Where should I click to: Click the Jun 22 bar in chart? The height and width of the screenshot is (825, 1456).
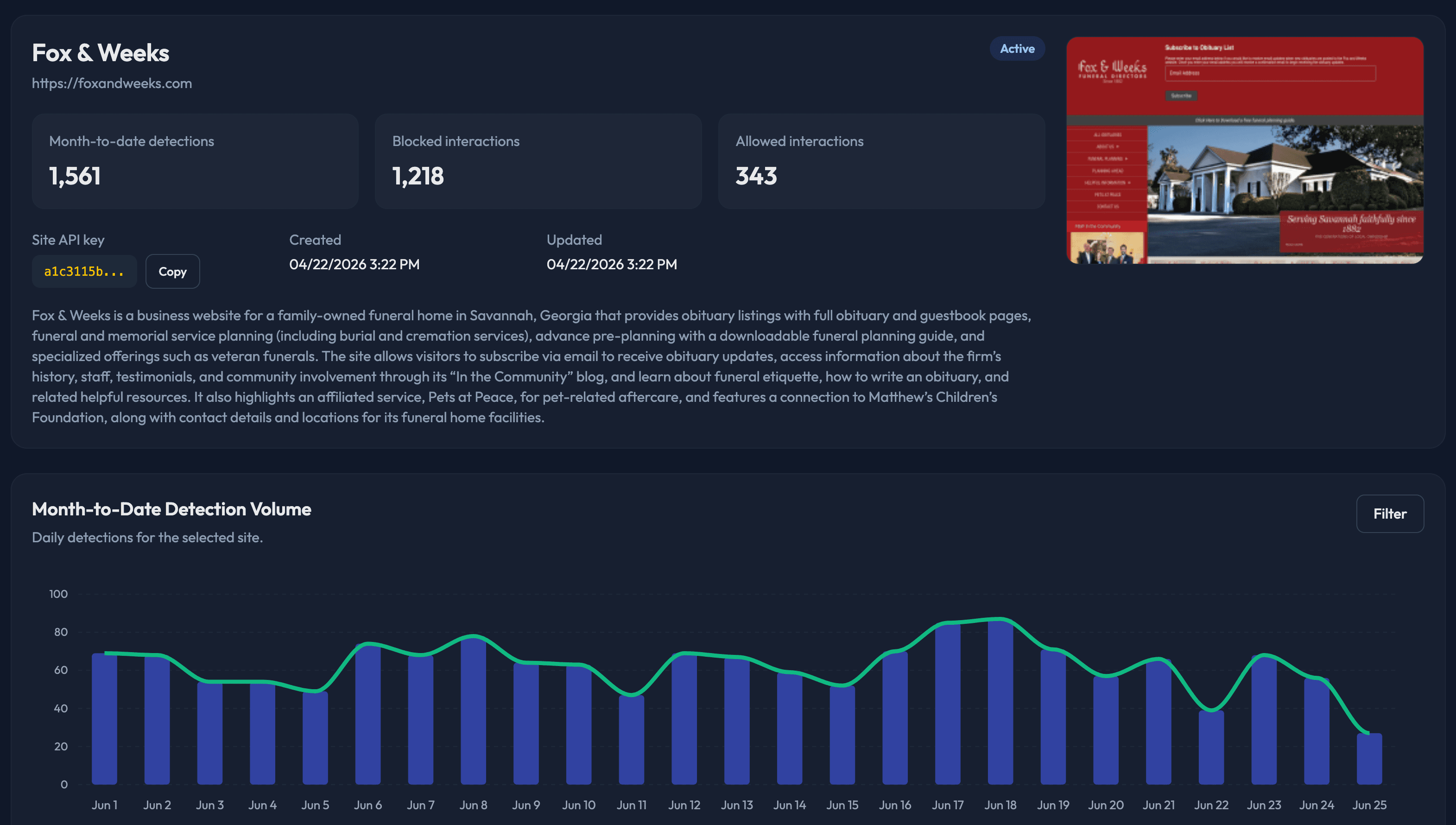(1211, 748)
